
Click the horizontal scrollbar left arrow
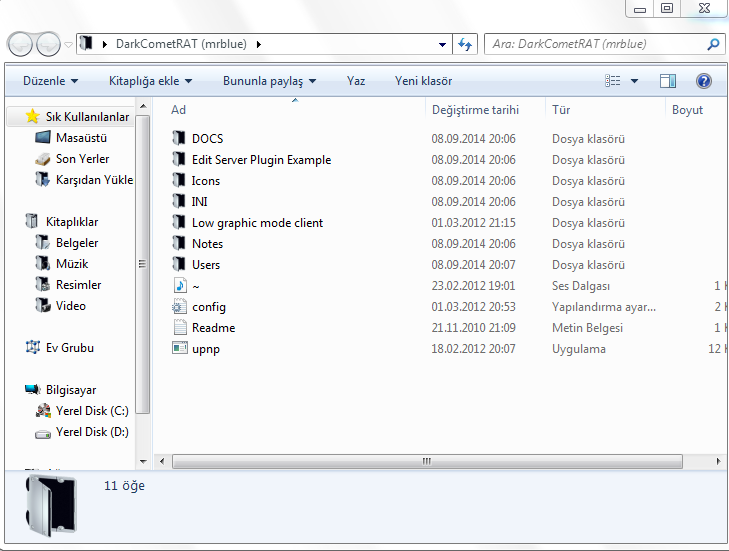161,461
